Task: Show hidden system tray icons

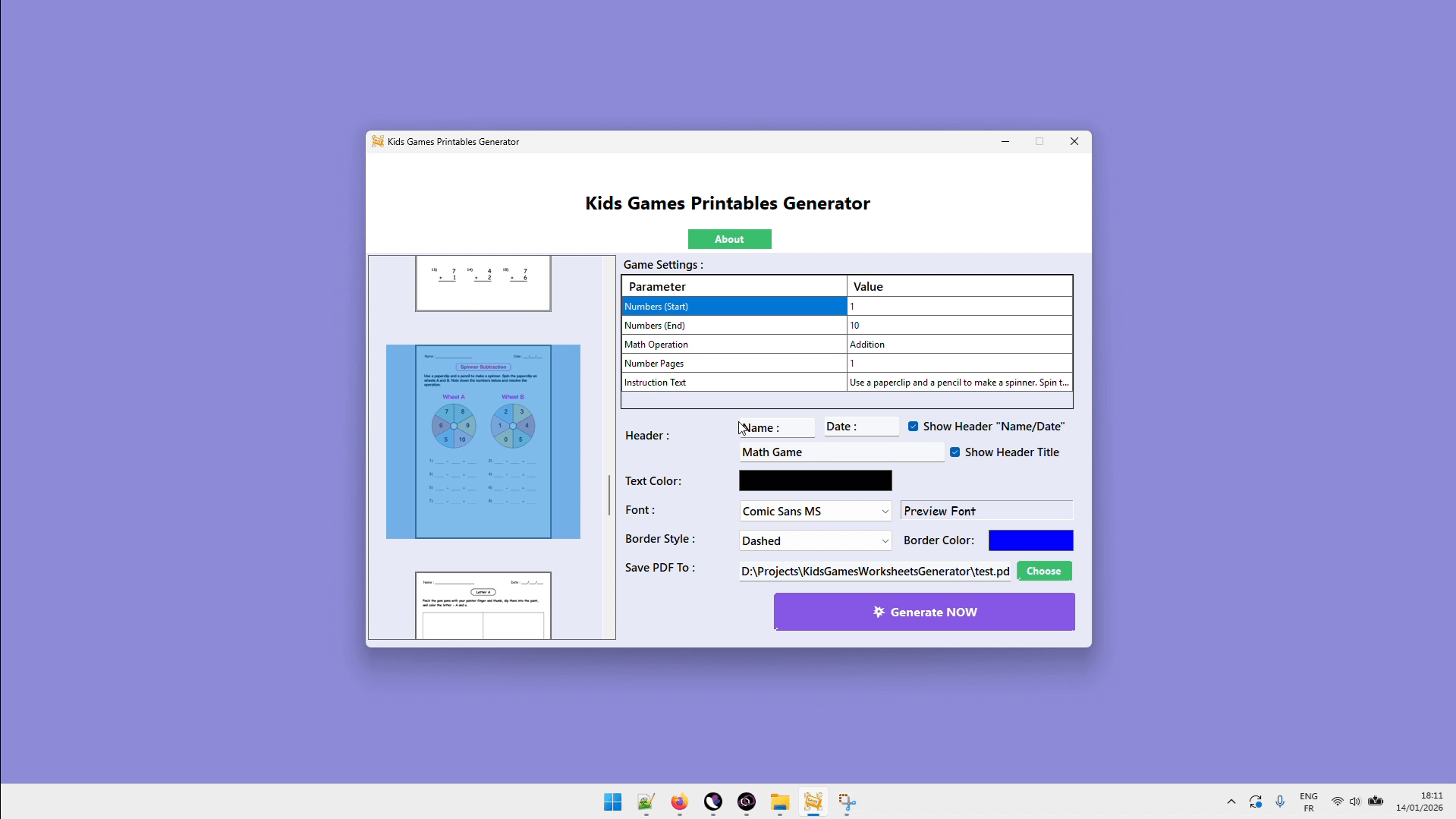Action: (1231, 802)
